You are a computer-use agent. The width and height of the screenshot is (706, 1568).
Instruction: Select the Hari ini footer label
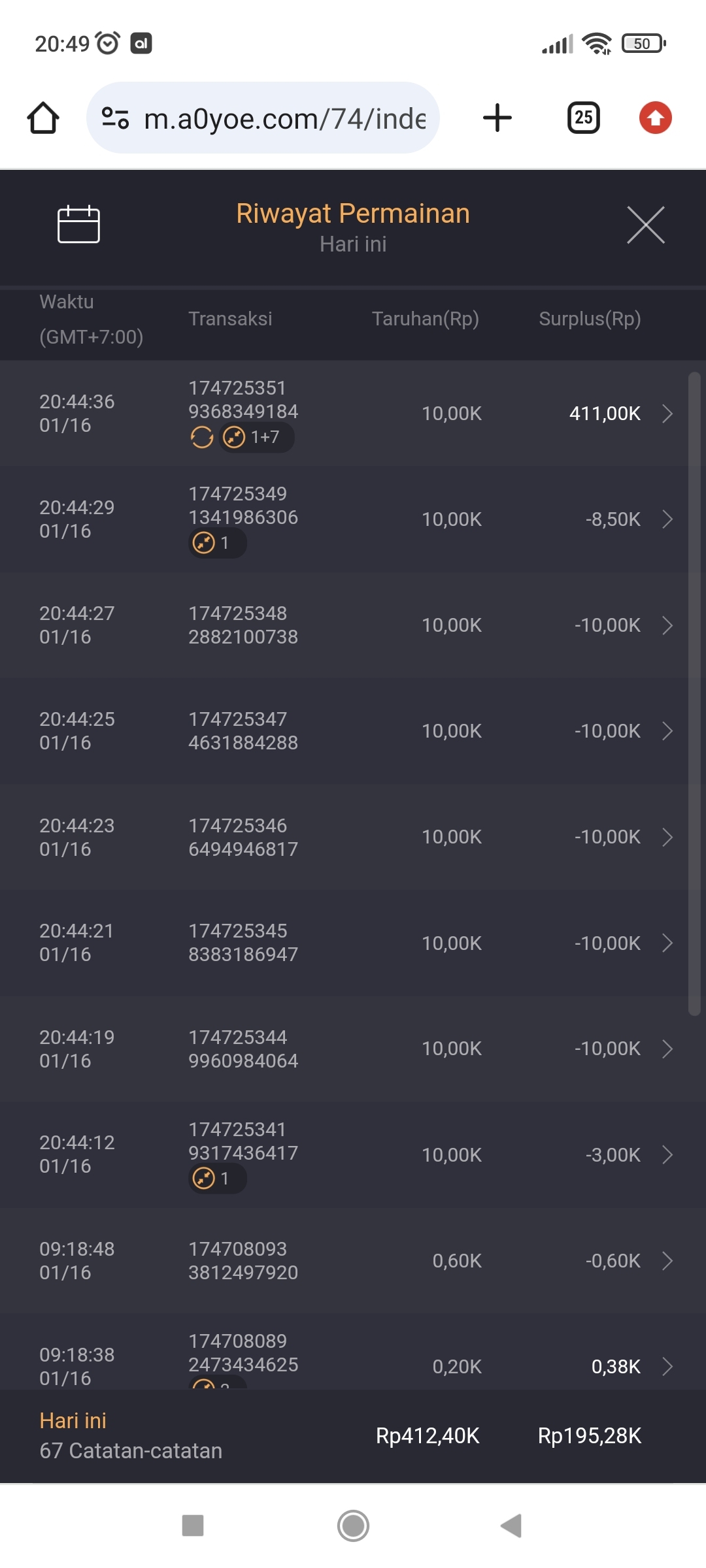(x=73, y=1420)
